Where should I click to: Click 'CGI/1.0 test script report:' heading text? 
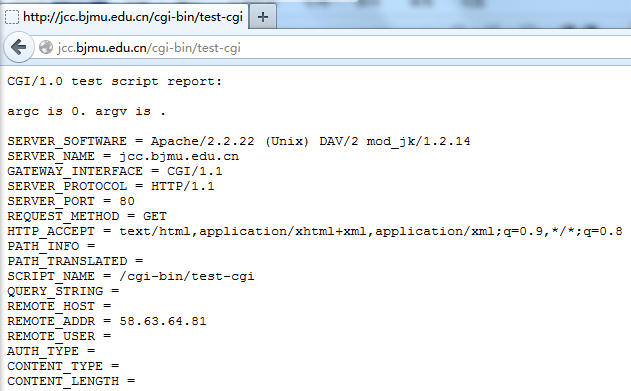(x=115, y=81)
